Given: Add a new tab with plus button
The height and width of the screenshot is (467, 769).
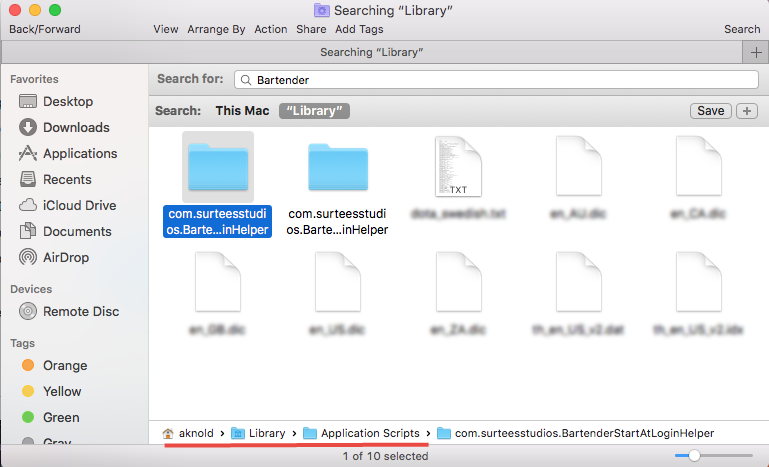Looking at the screenshot, I should pos(756,52).
